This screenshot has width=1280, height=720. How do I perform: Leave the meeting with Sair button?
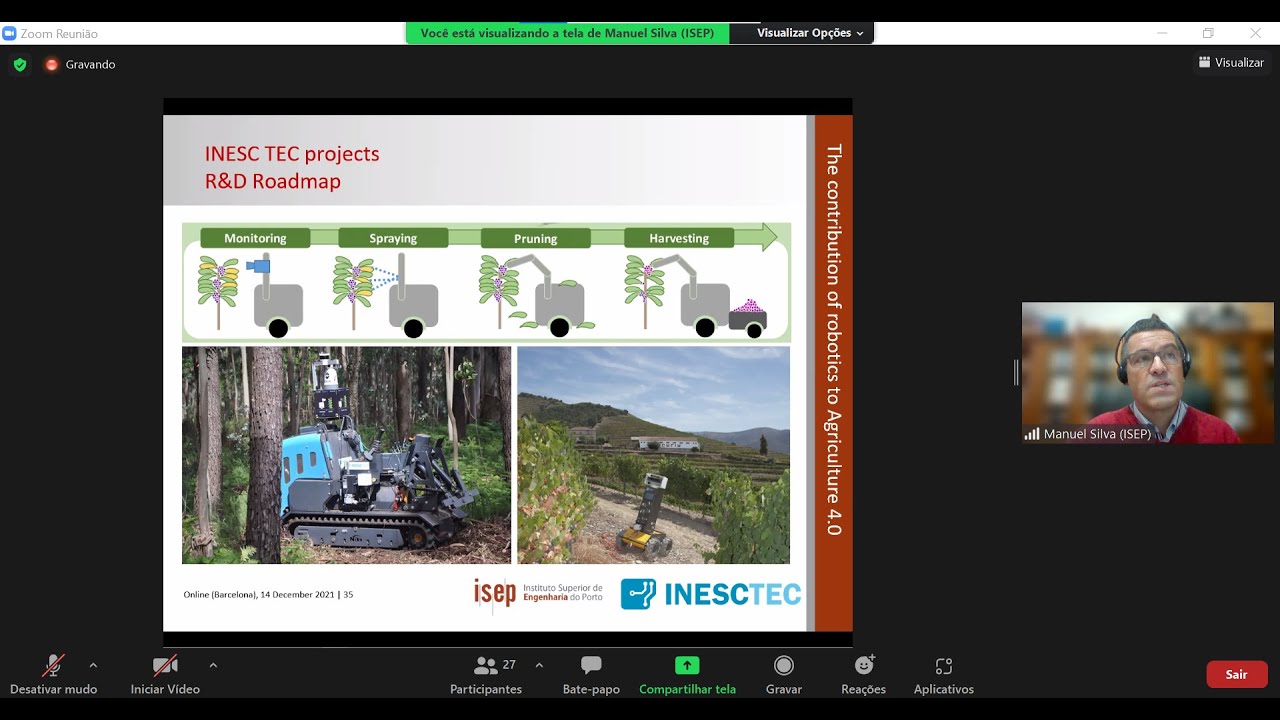(x=1237, y=674)
